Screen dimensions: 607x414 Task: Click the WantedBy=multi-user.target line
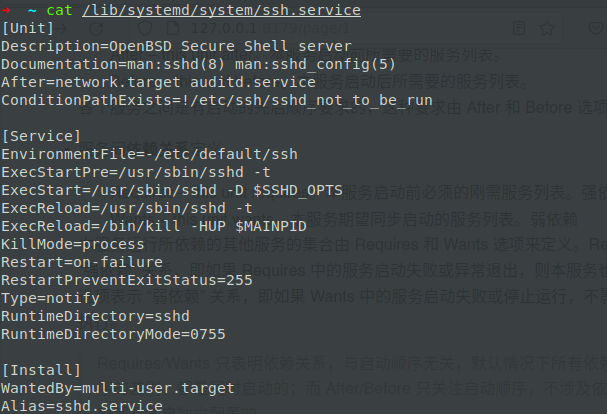118,388
